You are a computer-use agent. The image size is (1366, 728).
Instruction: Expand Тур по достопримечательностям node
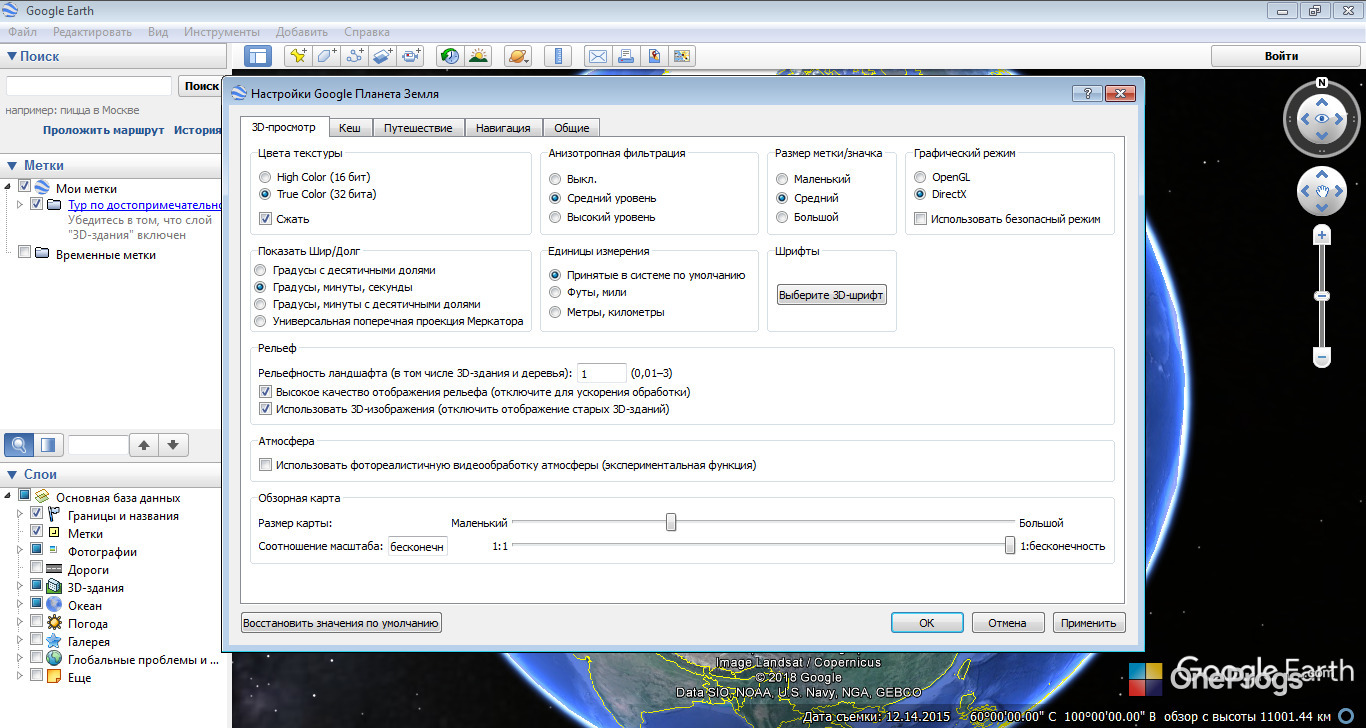(20, 204)
